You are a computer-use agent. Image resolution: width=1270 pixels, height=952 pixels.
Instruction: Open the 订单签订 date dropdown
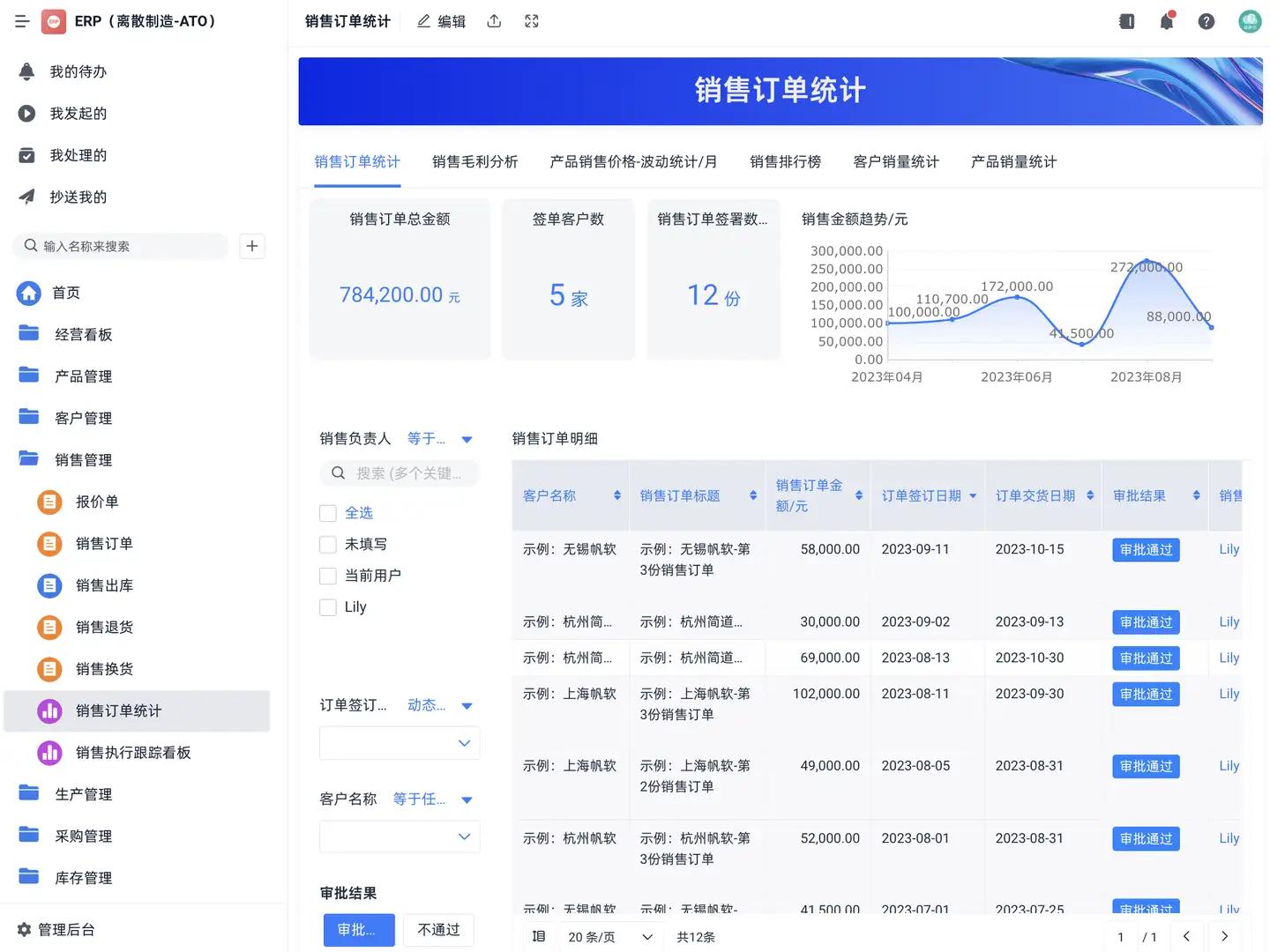(x=399, y=742)
